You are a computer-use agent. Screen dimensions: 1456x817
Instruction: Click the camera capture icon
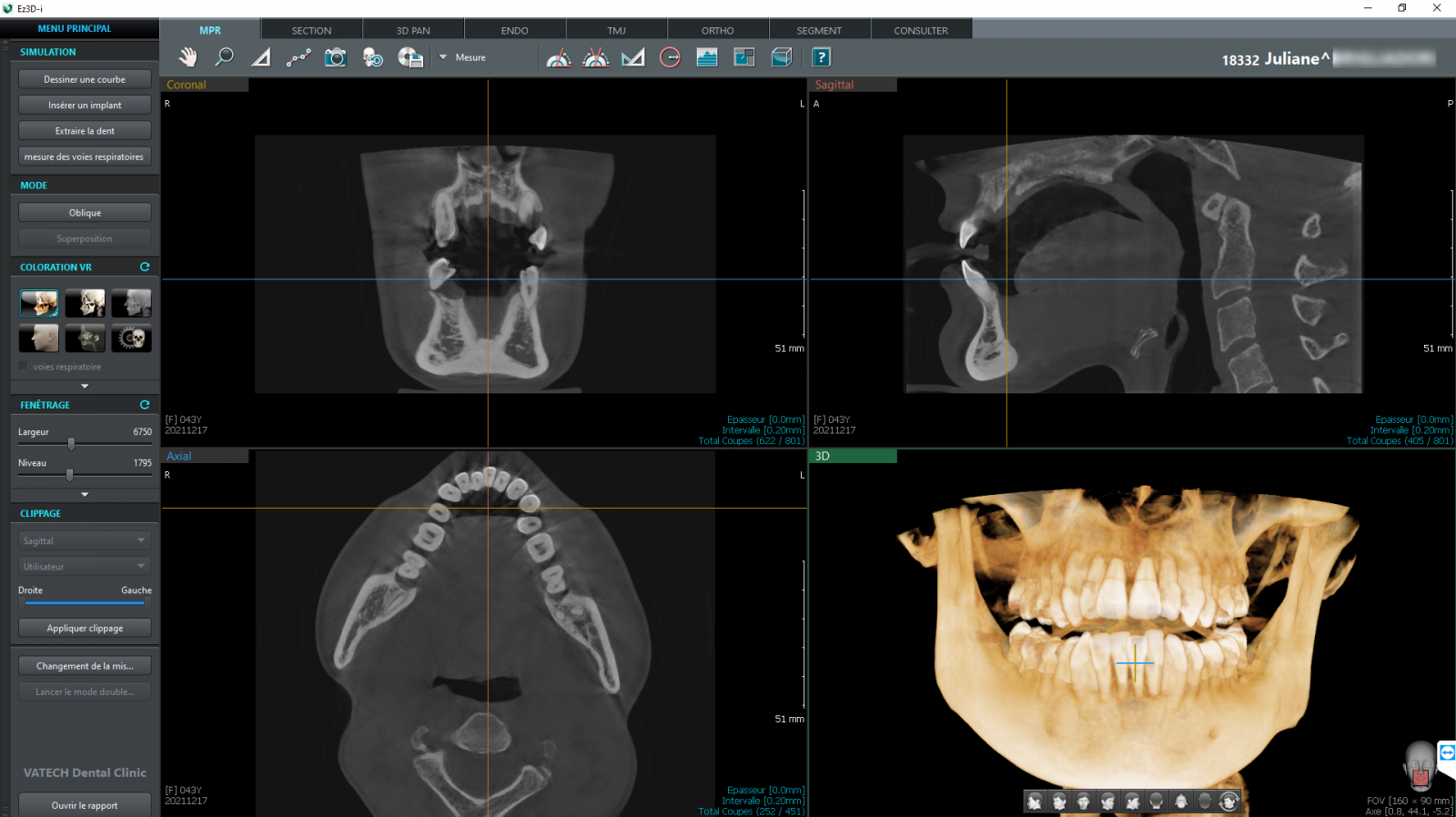tap(335, 57)
